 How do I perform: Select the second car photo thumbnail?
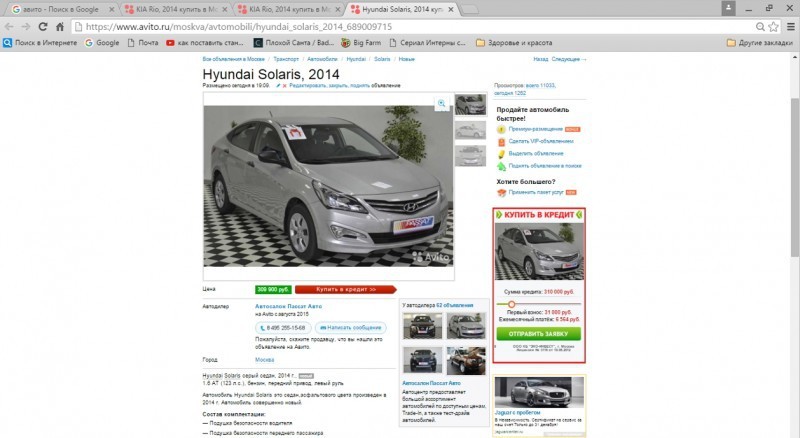[x=470, y=131]
